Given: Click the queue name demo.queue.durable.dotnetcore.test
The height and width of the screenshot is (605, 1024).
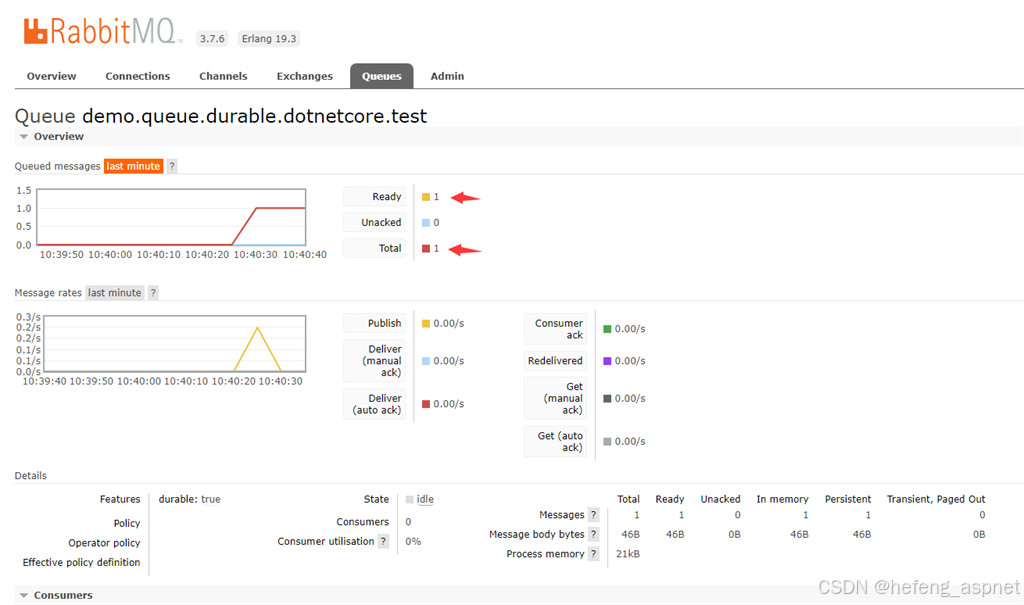Looking at the screenshot, I should point(255,116).
